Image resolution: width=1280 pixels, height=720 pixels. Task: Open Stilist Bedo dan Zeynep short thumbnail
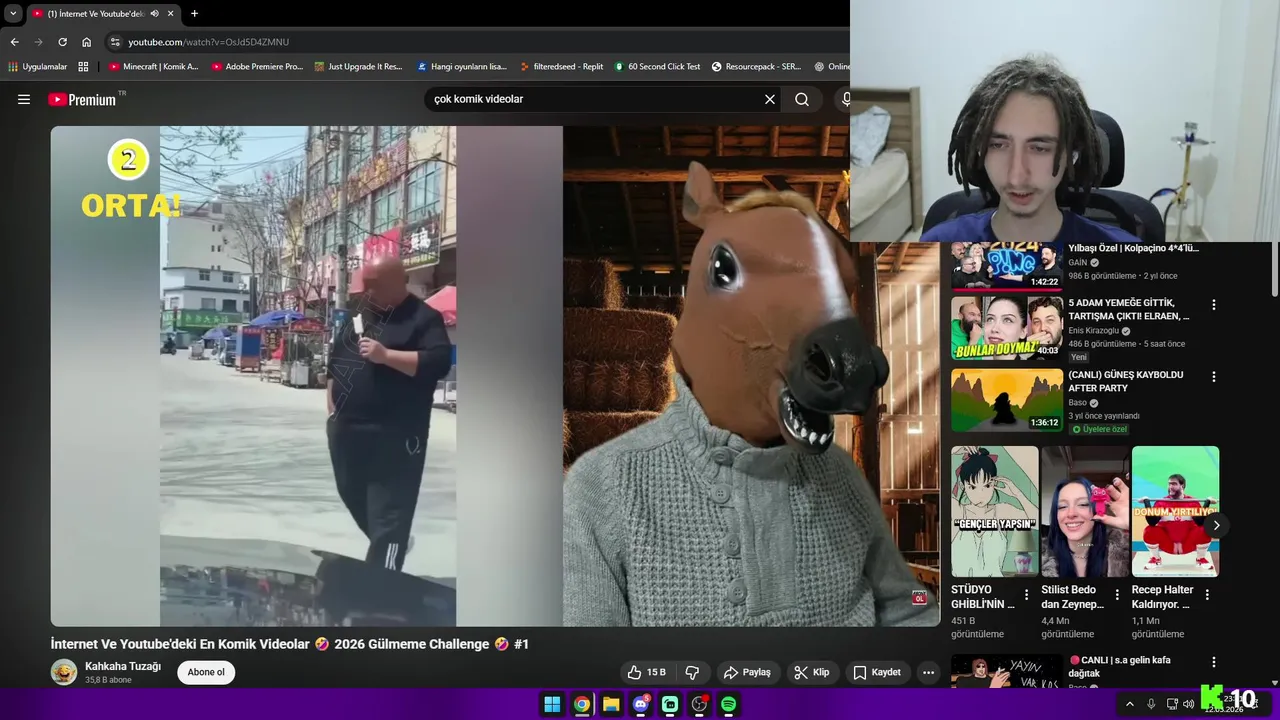point(1085,511)
